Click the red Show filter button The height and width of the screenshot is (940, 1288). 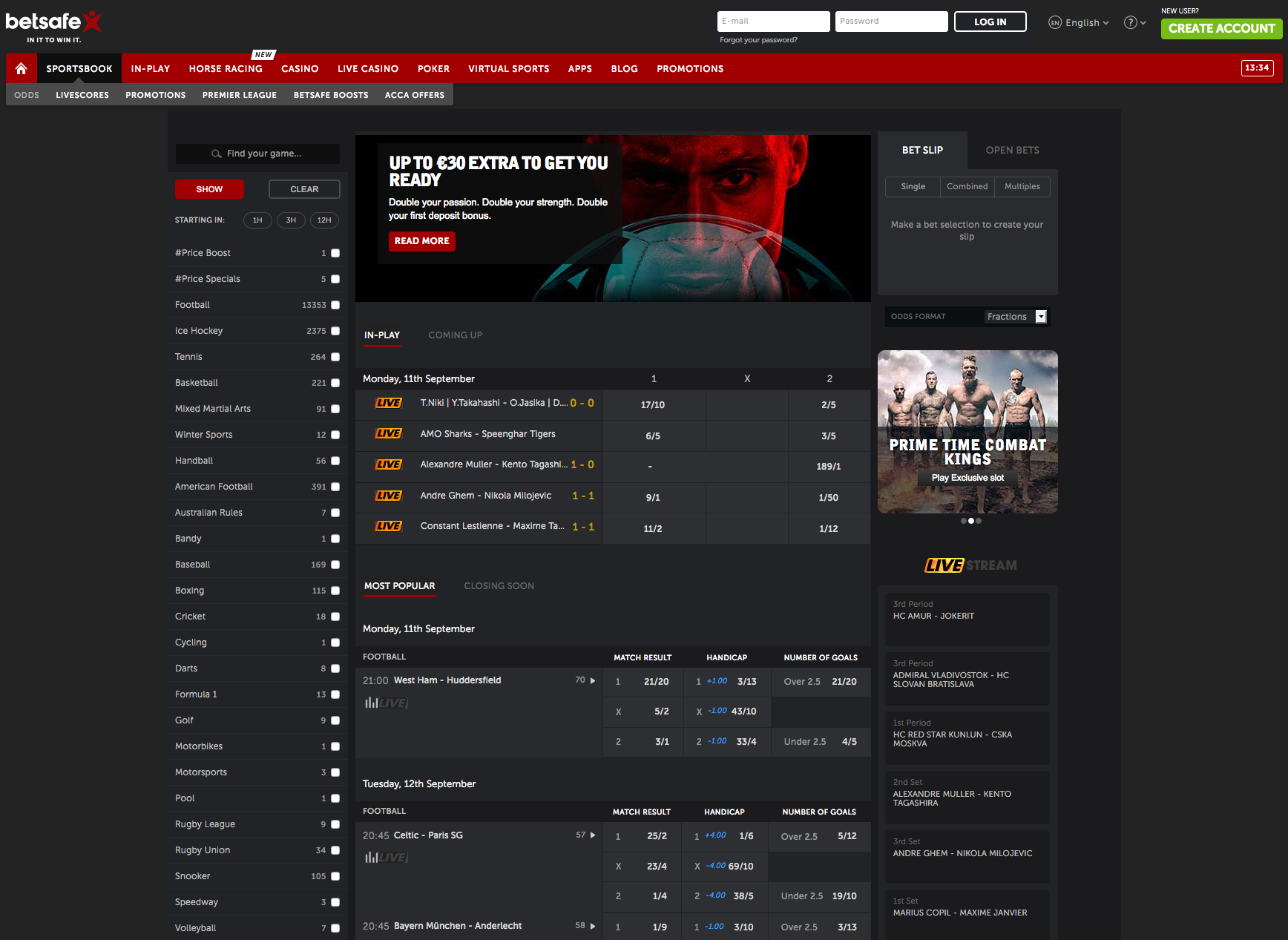209,189
